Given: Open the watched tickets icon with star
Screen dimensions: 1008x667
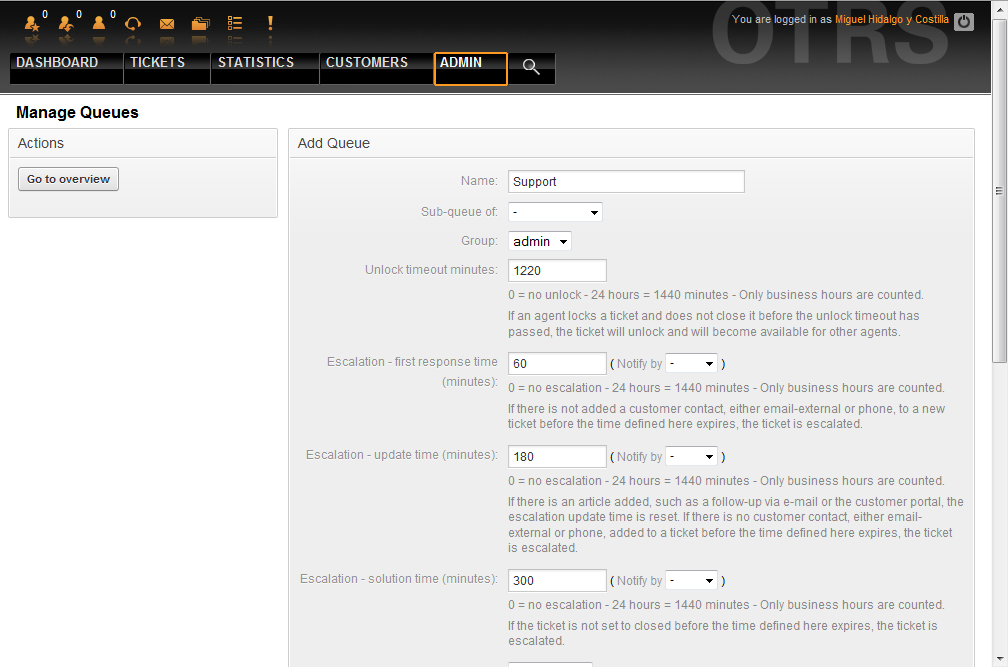Looking at the screenshot, I should tap(33, 23).
